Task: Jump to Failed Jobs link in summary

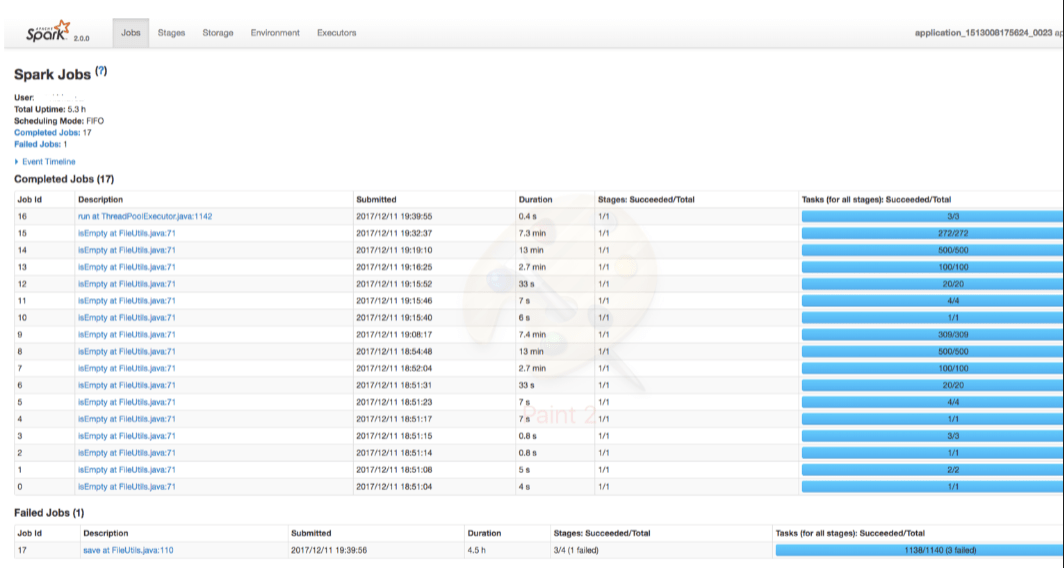Action: (37, 144)
